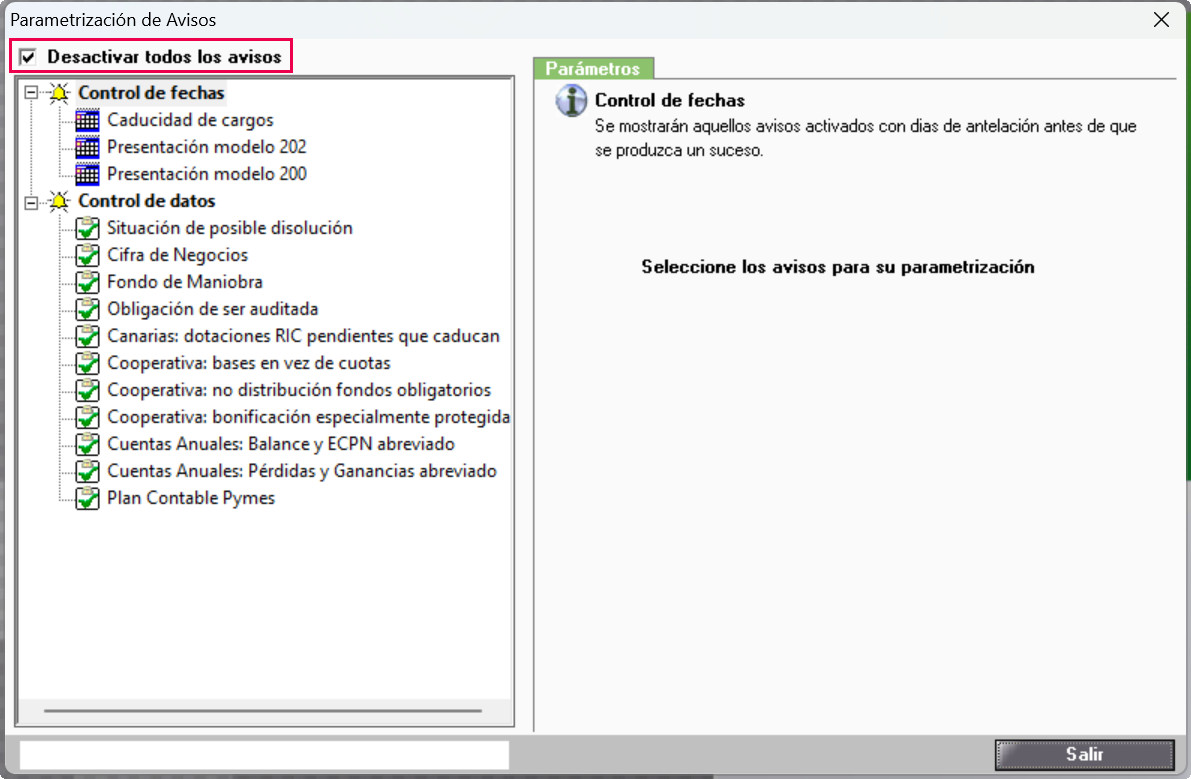Screen dimensions: 1191x779
Task: Click calendar icon for Caducidad de cargos
Action: [x=87, y=120]
